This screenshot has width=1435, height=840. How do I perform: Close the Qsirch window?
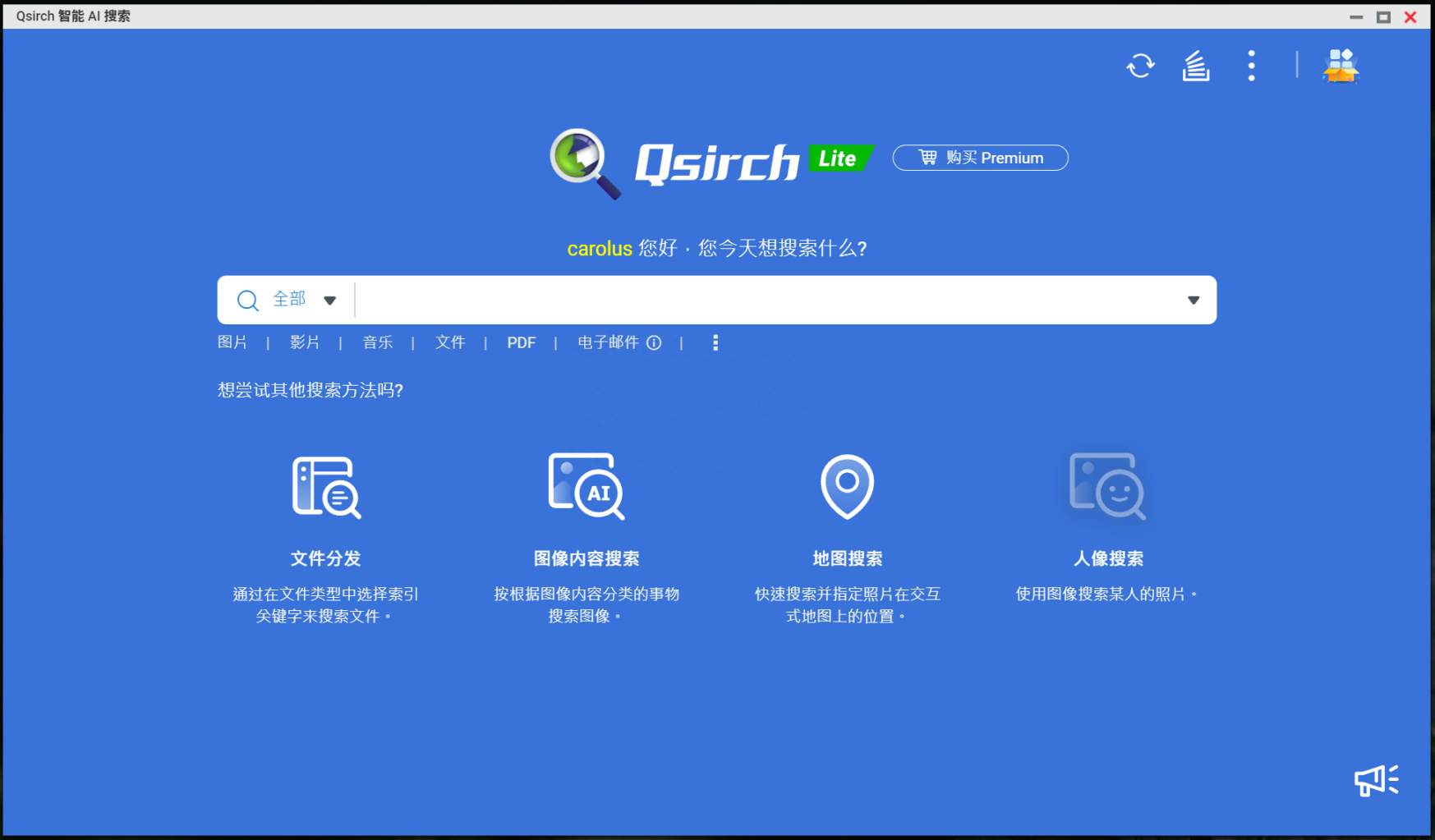click(1410, 16)
